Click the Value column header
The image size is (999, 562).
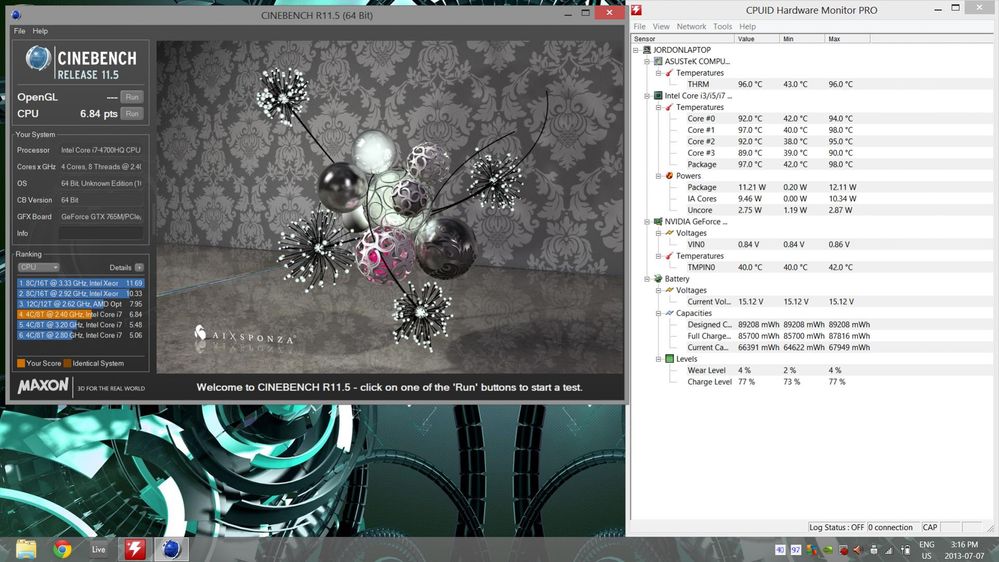pyautogui.click(x=756, y=39)
